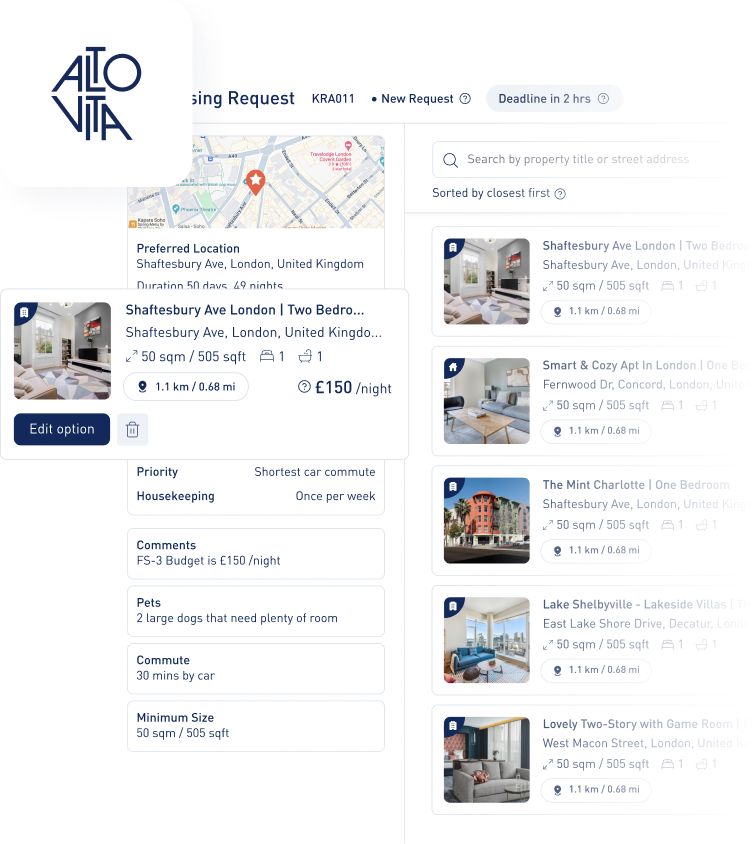Screen dimensions: 753x844
Task: Click Sorted by closest first label
Action: pos(491,193)
